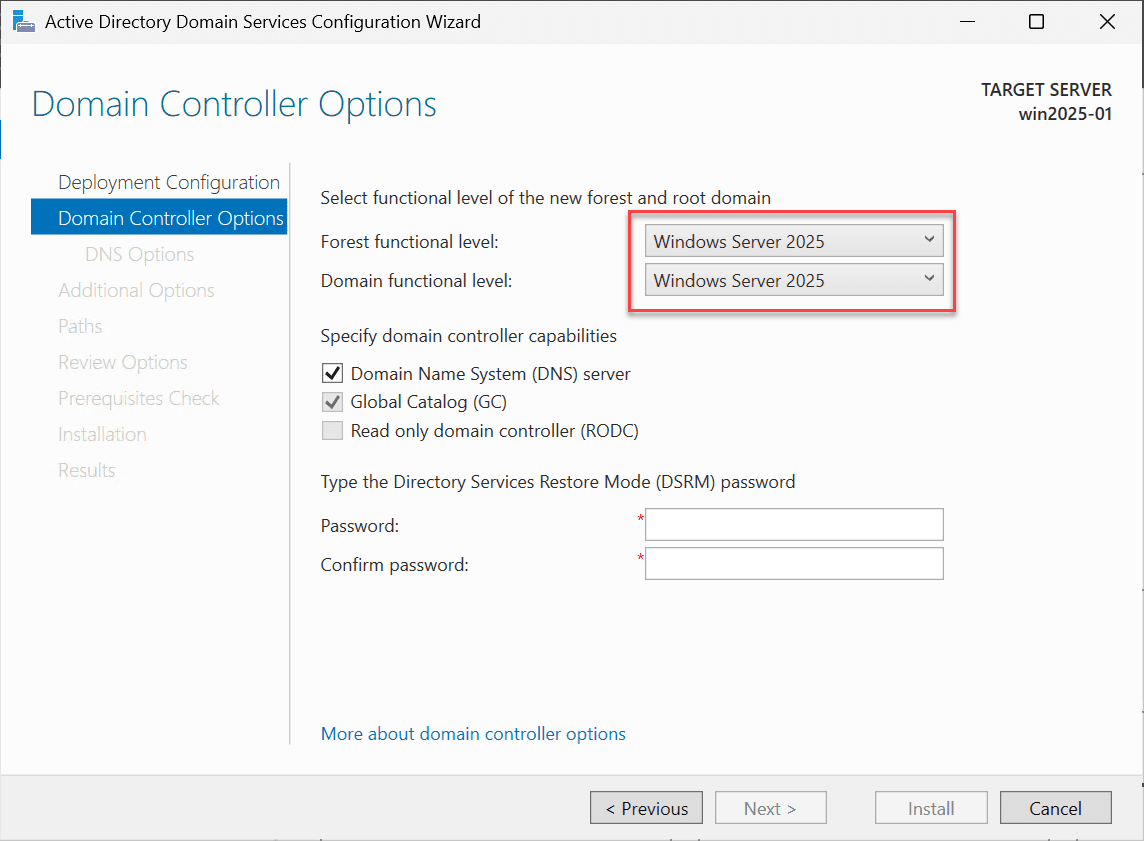Toggle the Domain Name System (DNS) server checkbox
The image size is (1144, 841).
[332, 374]
